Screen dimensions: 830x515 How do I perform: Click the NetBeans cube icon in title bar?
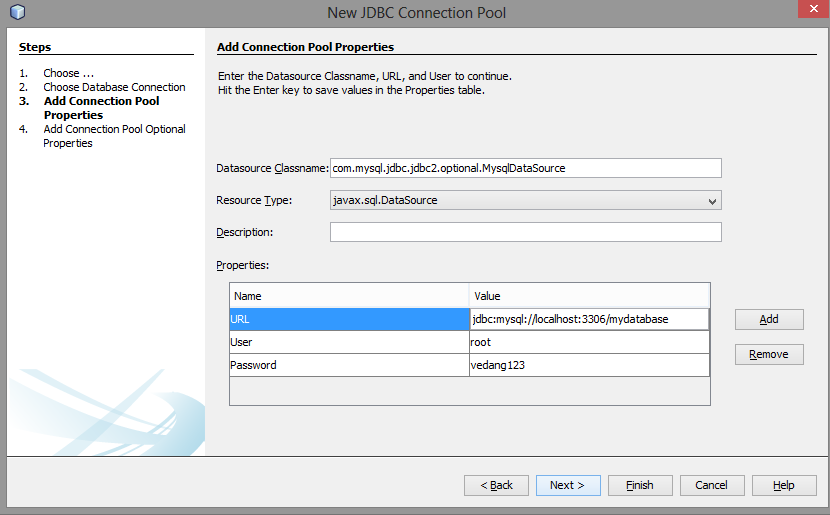click(x=16, y=12)
